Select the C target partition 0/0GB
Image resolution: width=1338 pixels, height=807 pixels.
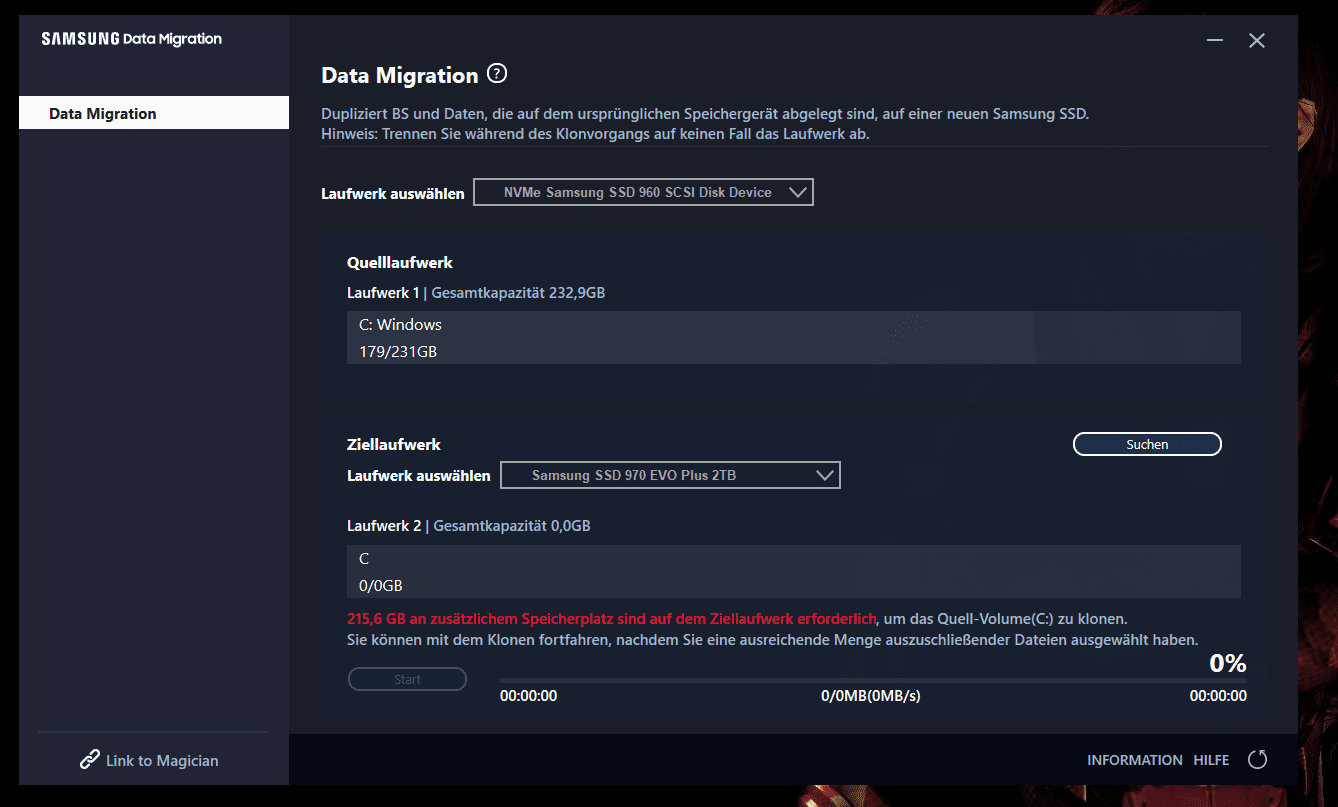click(x=794, y=571)
